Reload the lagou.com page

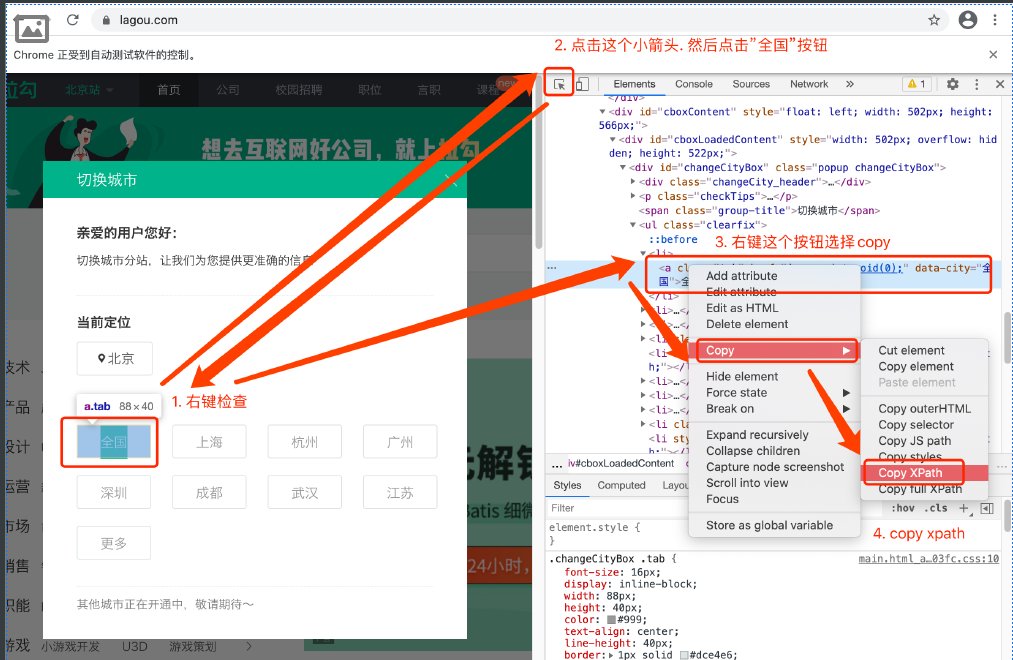(72, 20)
